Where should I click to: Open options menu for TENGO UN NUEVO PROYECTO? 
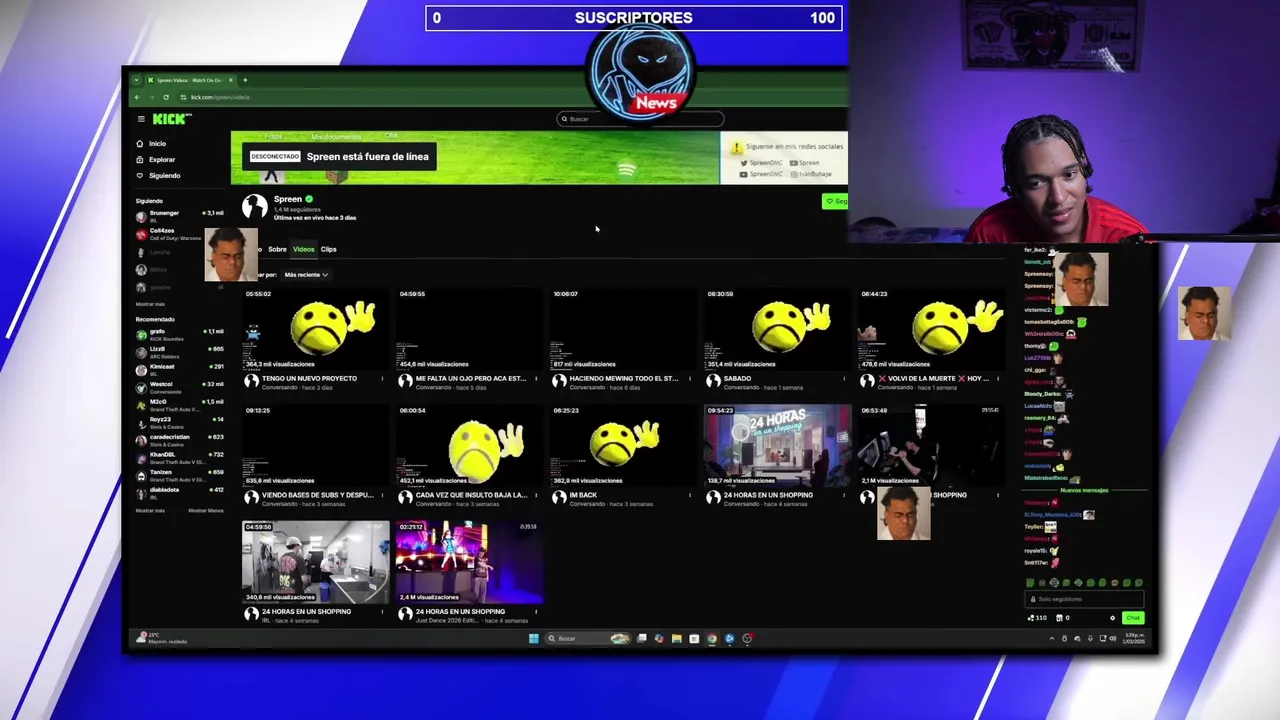(382, 379)
